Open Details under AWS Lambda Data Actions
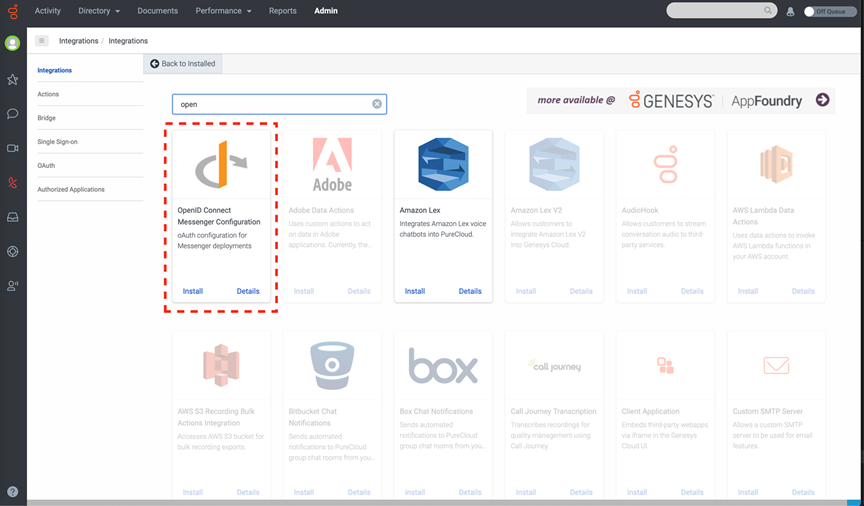This screenshot has width=864, height=506. coord(803,291)
